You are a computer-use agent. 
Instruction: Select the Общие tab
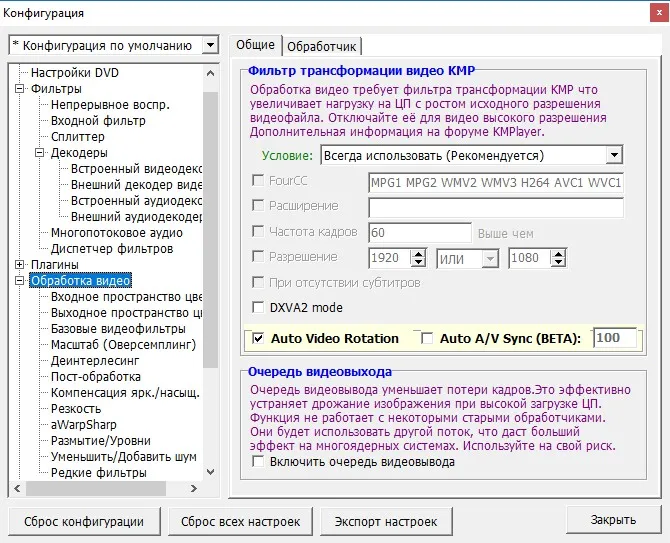(x=256, y=44)
